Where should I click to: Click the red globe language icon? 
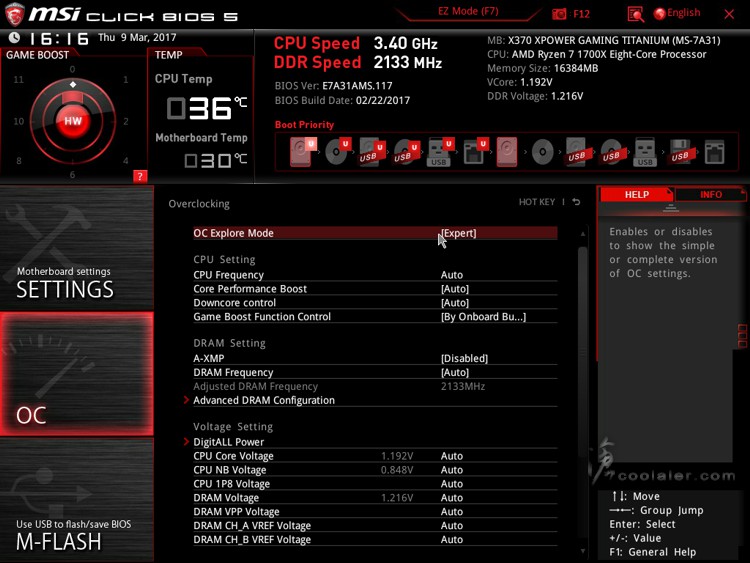[660, 14]
